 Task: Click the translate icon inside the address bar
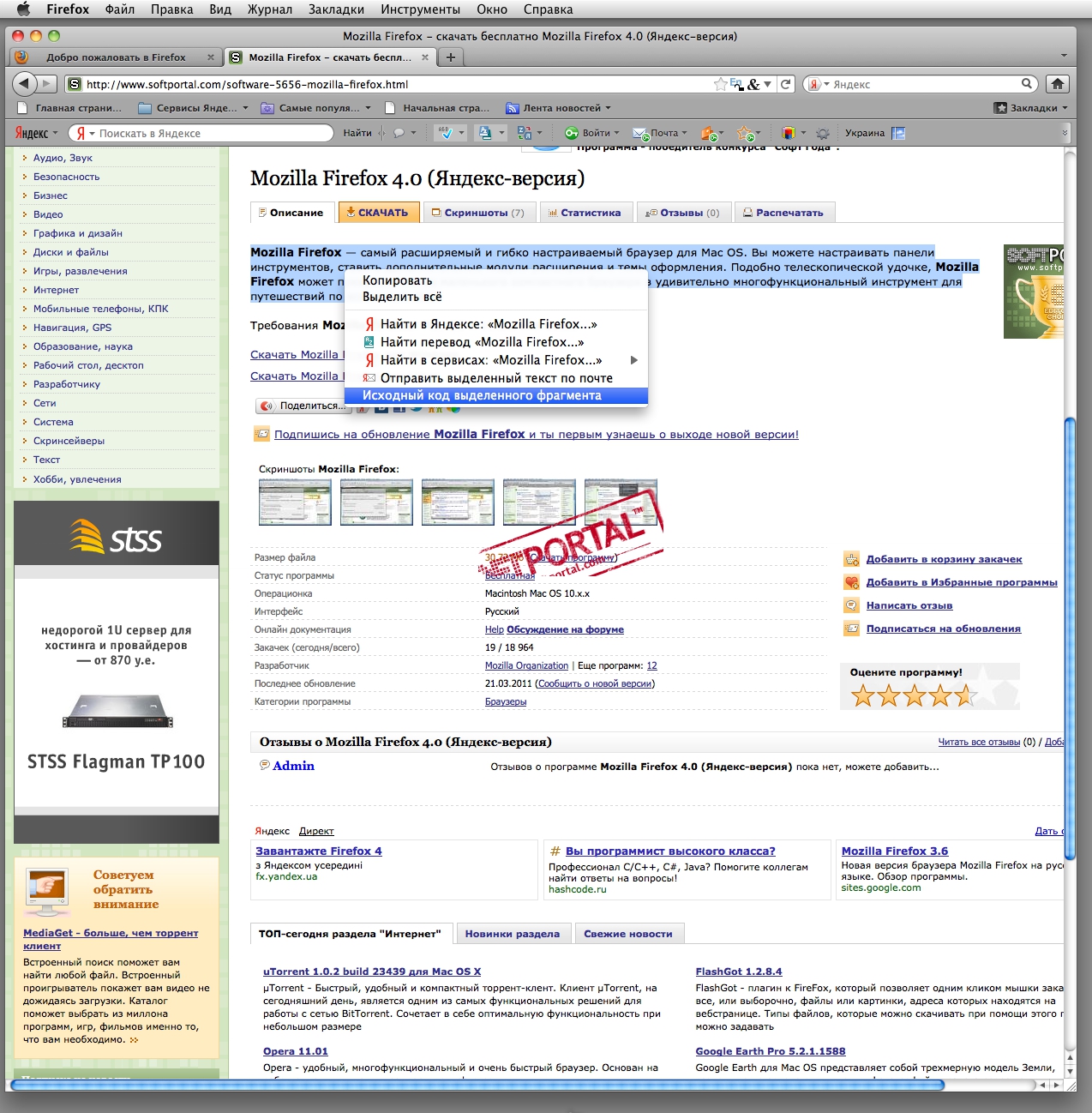point(736,84)
